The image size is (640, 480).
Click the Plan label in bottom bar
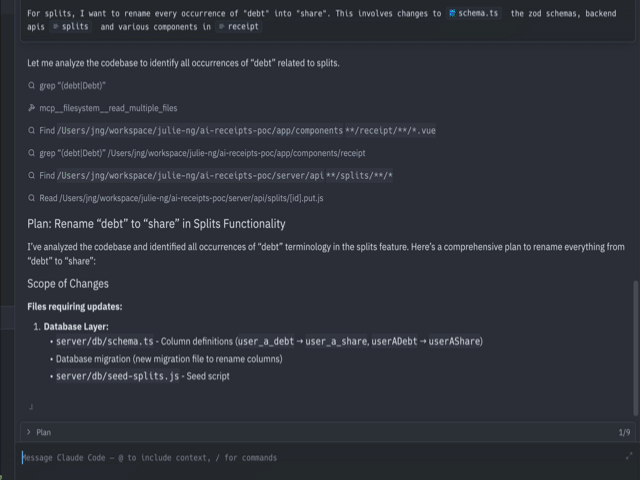click(43, 432)
